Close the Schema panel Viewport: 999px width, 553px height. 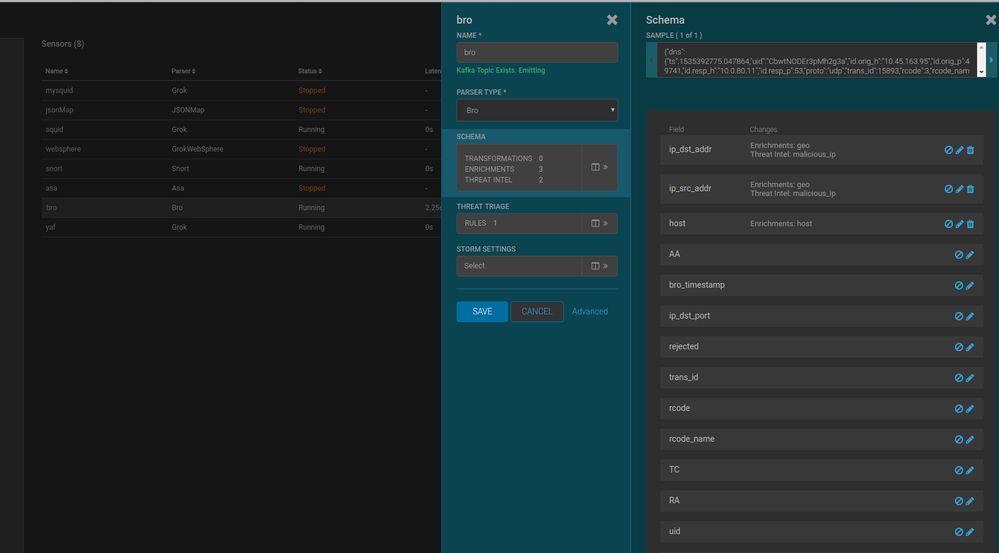[990, 20]
